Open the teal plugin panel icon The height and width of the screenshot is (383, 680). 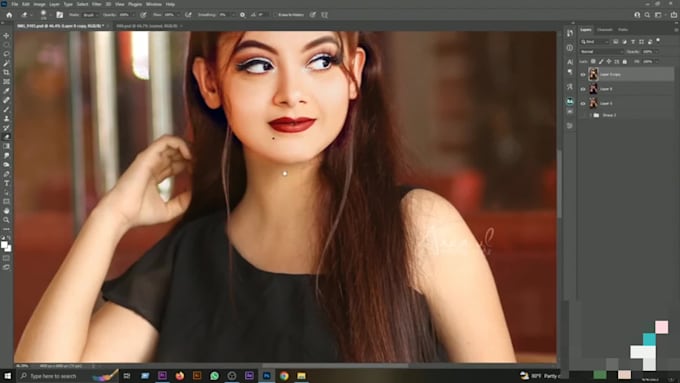click(x=570, y=101)
